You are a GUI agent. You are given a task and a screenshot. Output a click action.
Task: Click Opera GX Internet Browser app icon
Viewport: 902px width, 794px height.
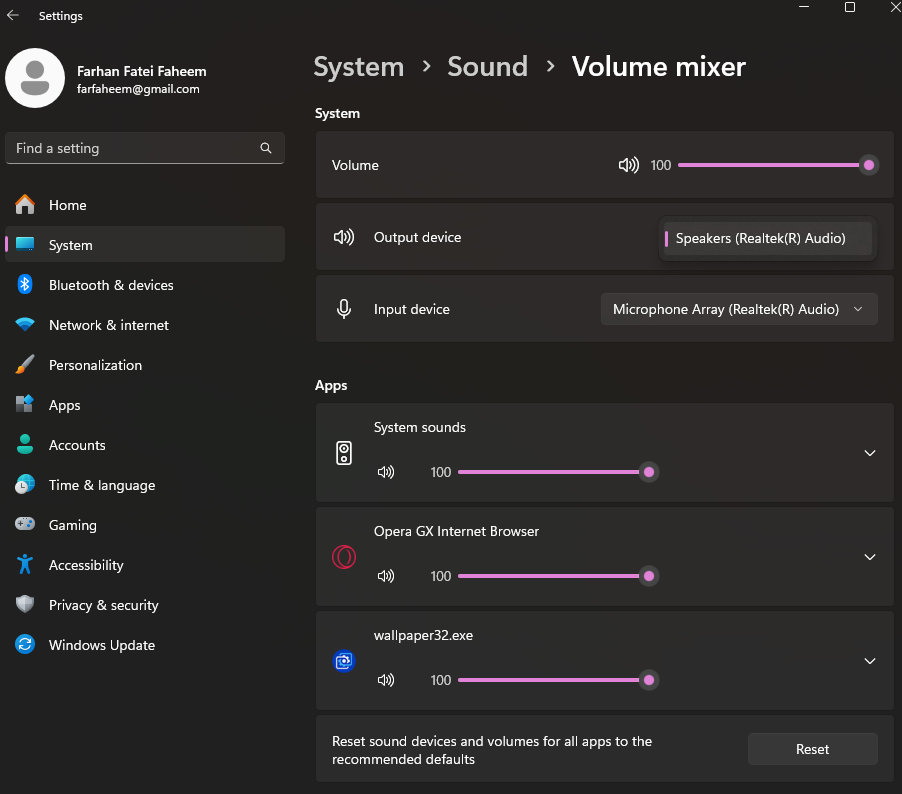pos(344,557)
